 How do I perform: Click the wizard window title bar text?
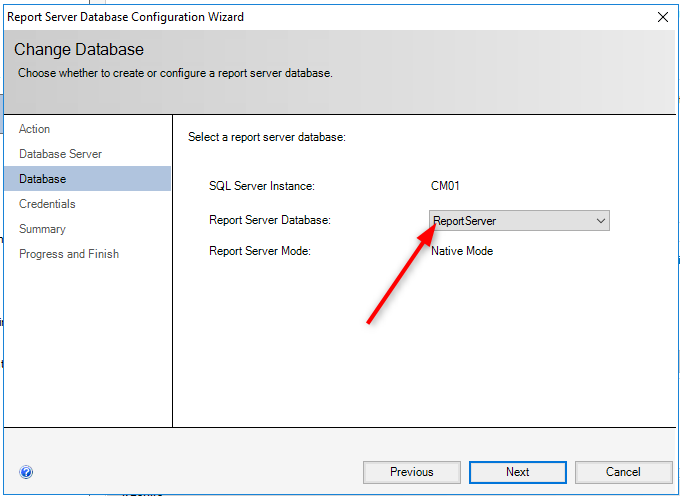pos(125,17)
